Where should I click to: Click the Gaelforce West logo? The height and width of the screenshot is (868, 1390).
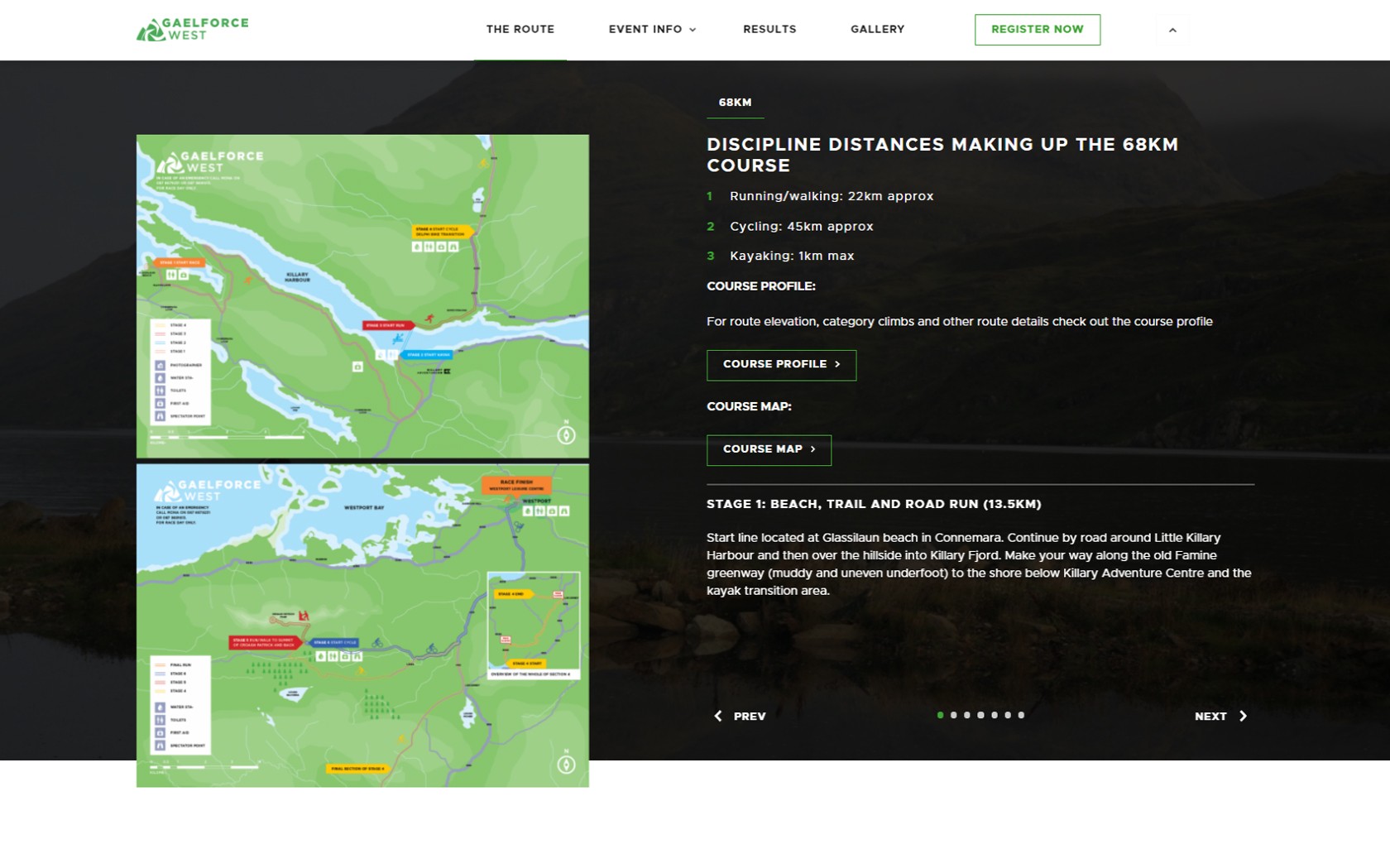(x=193, y=30)
